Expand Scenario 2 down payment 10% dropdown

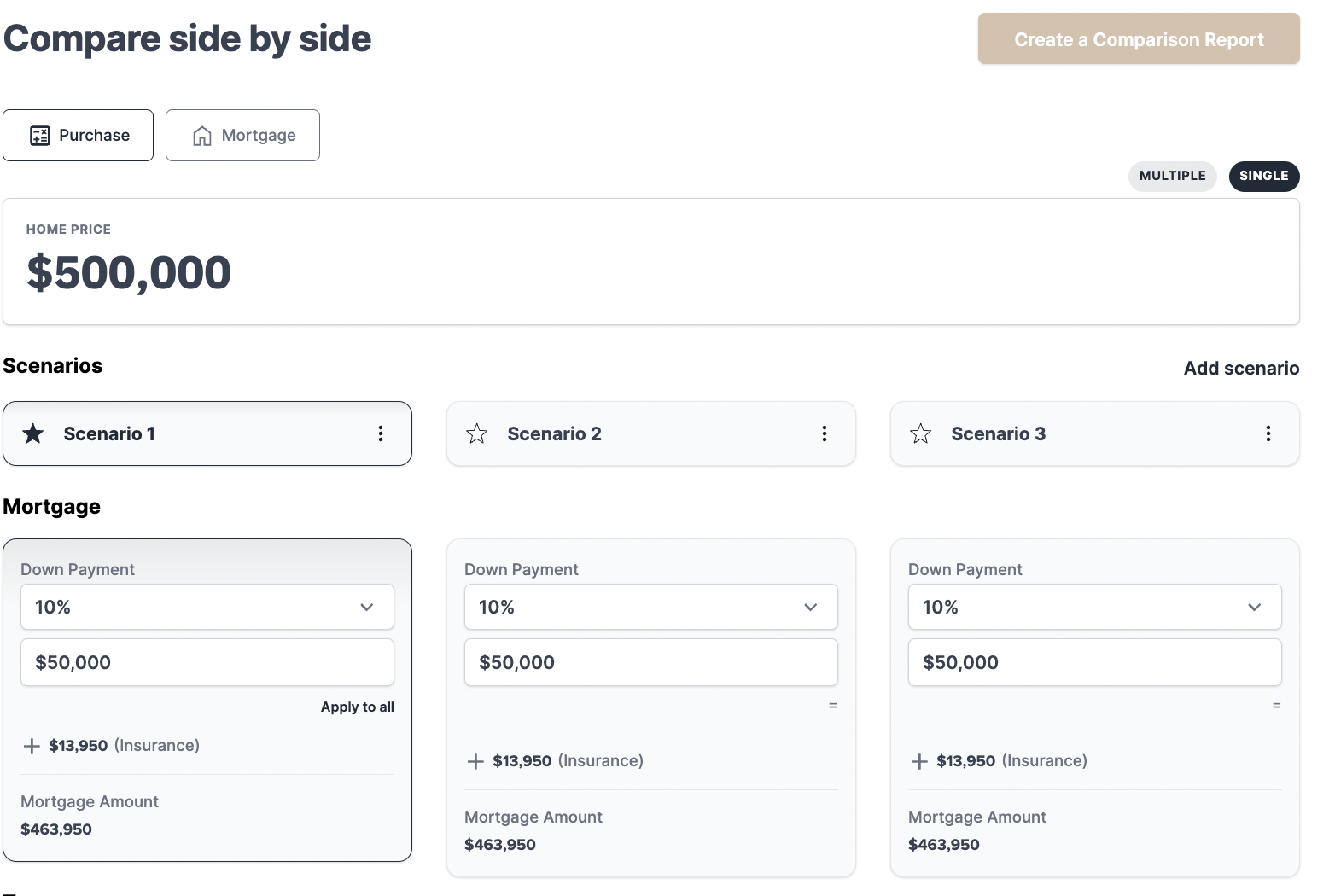click(651, 607)
